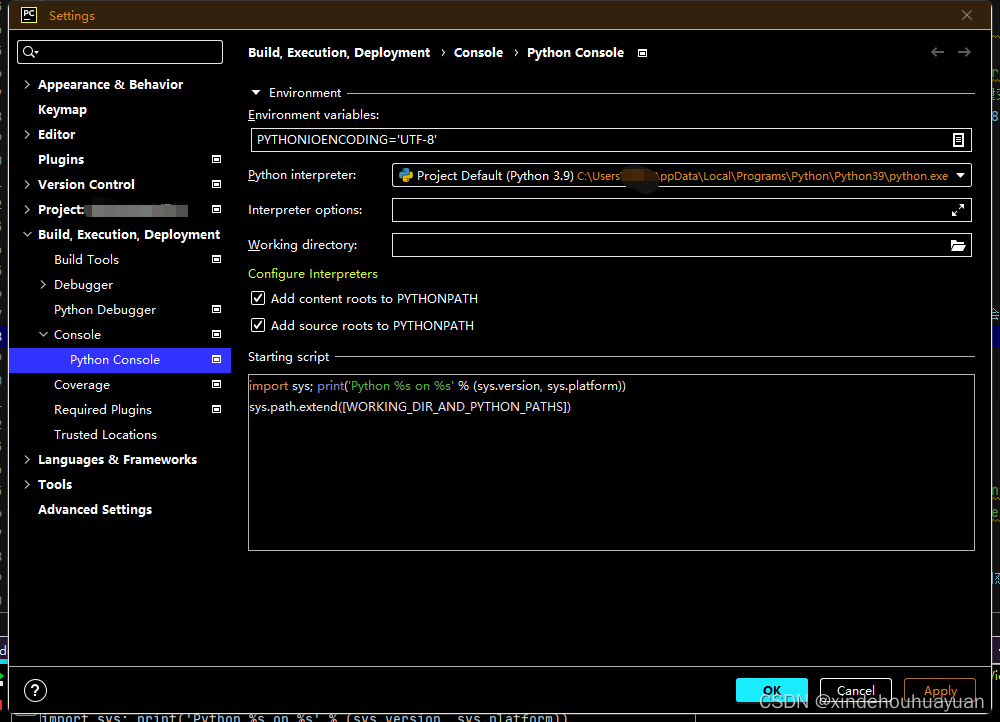
Task: Click the project-level marker beside Required Plugins
Action: click(216, 409)
